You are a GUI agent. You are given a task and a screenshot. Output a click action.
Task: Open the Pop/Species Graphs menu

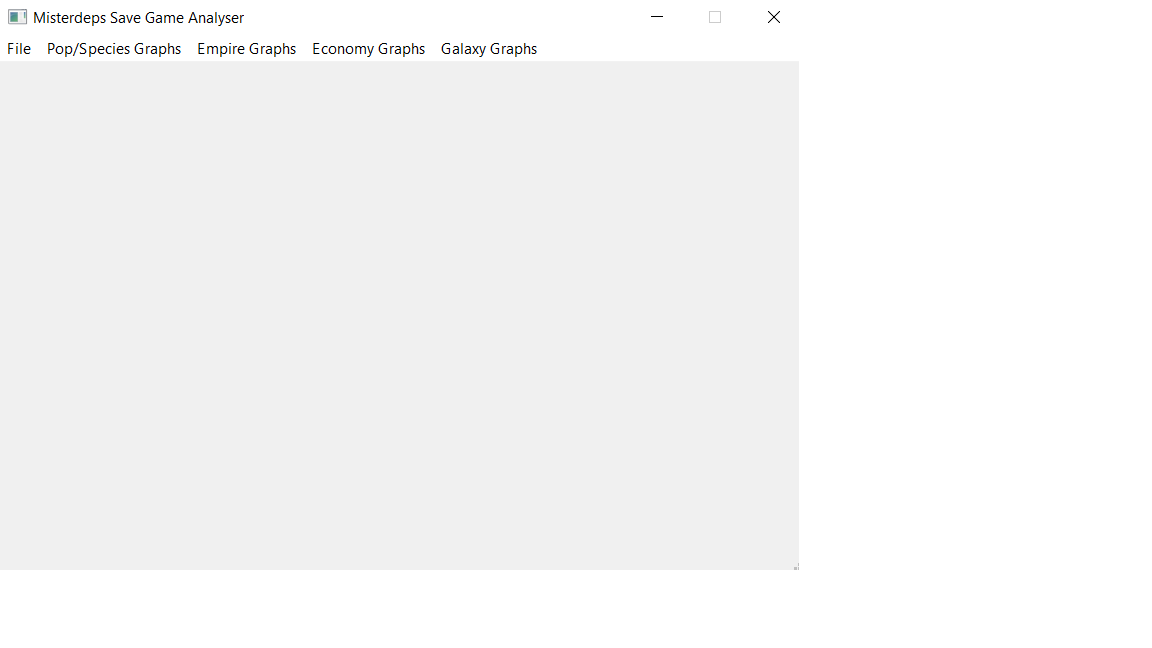(114, 48)
